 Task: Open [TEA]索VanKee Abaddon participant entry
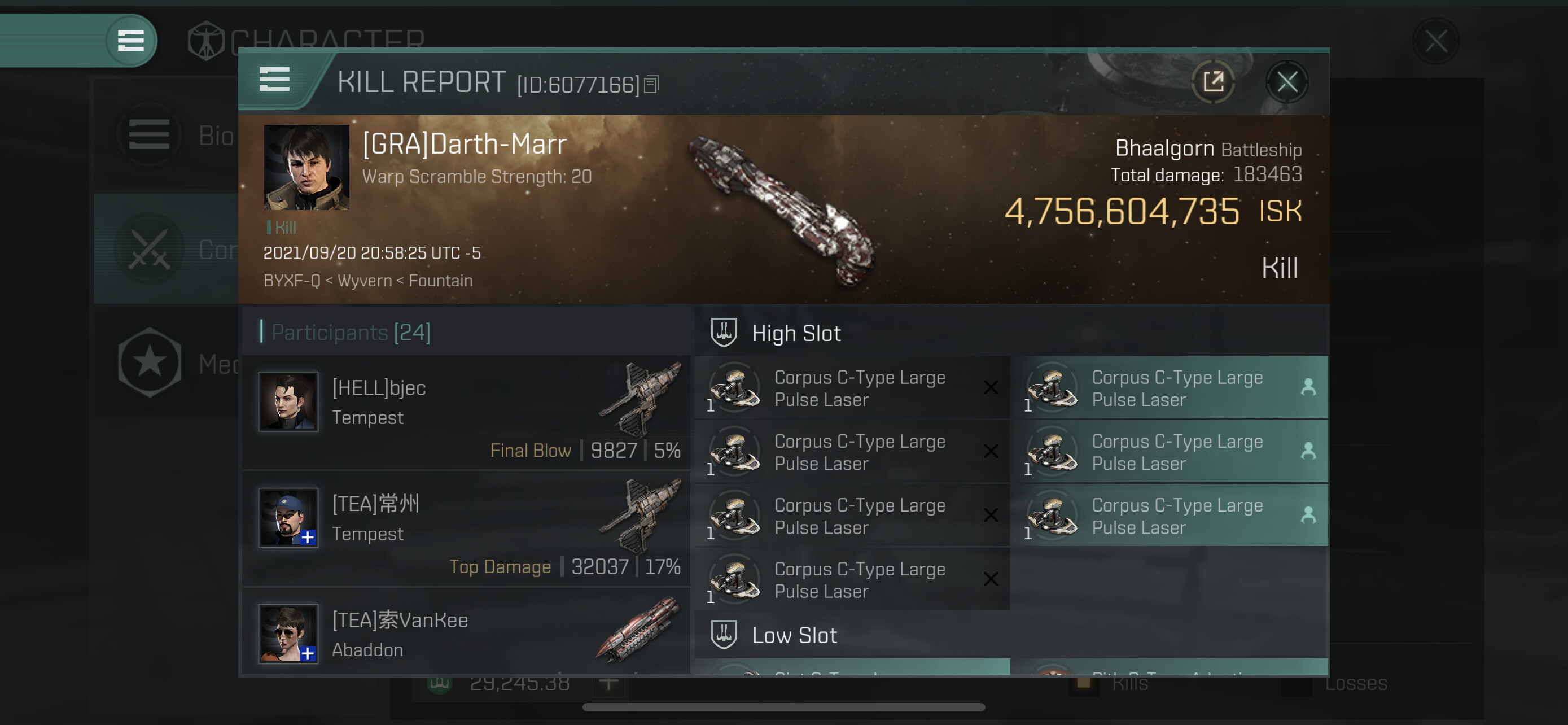pyautogui.click(x=466, y=631)
